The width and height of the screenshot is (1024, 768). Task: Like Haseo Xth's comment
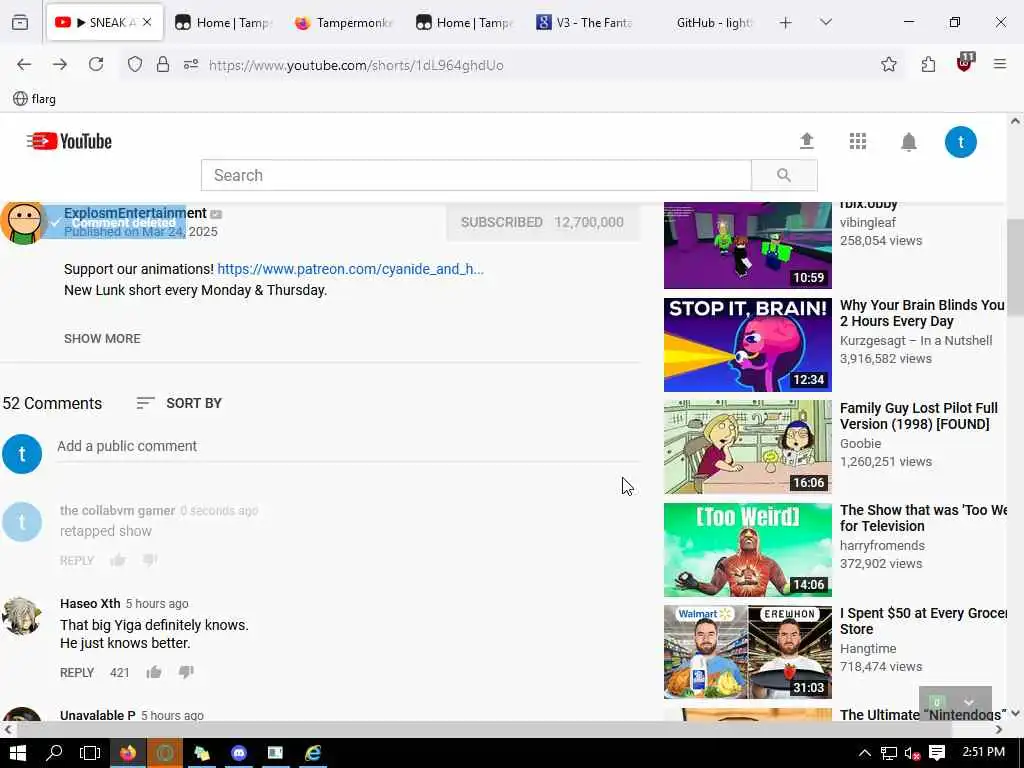(x=154, y=672)
